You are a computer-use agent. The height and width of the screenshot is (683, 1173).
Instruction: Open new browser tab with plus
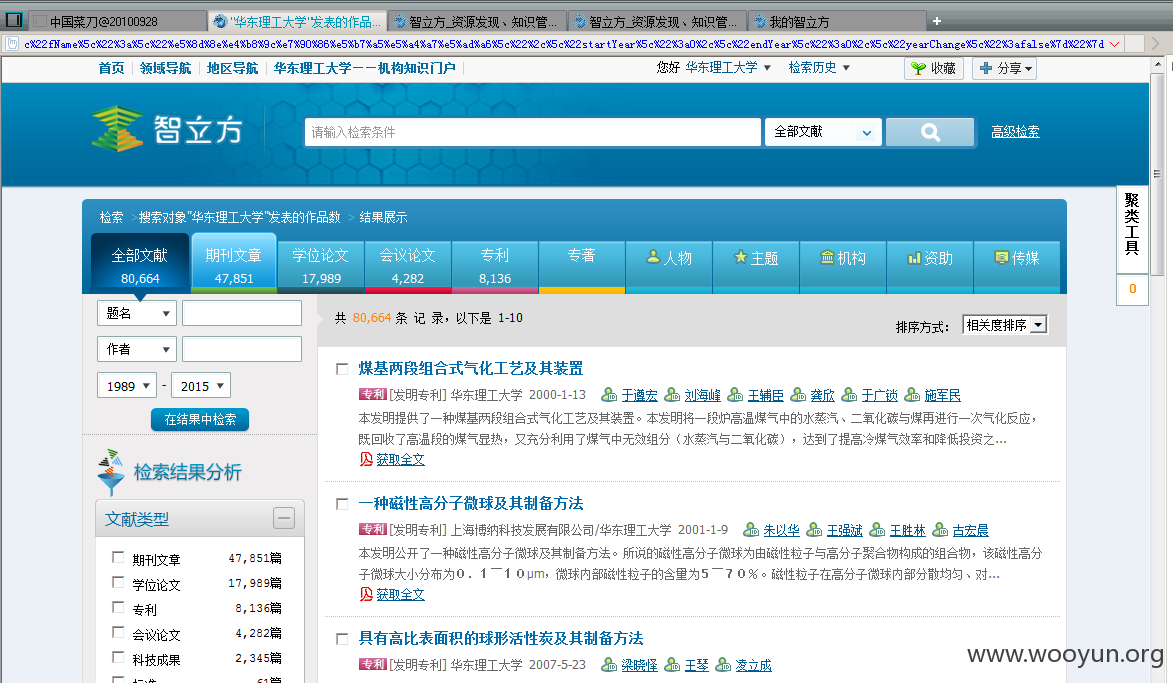(937, 21)
